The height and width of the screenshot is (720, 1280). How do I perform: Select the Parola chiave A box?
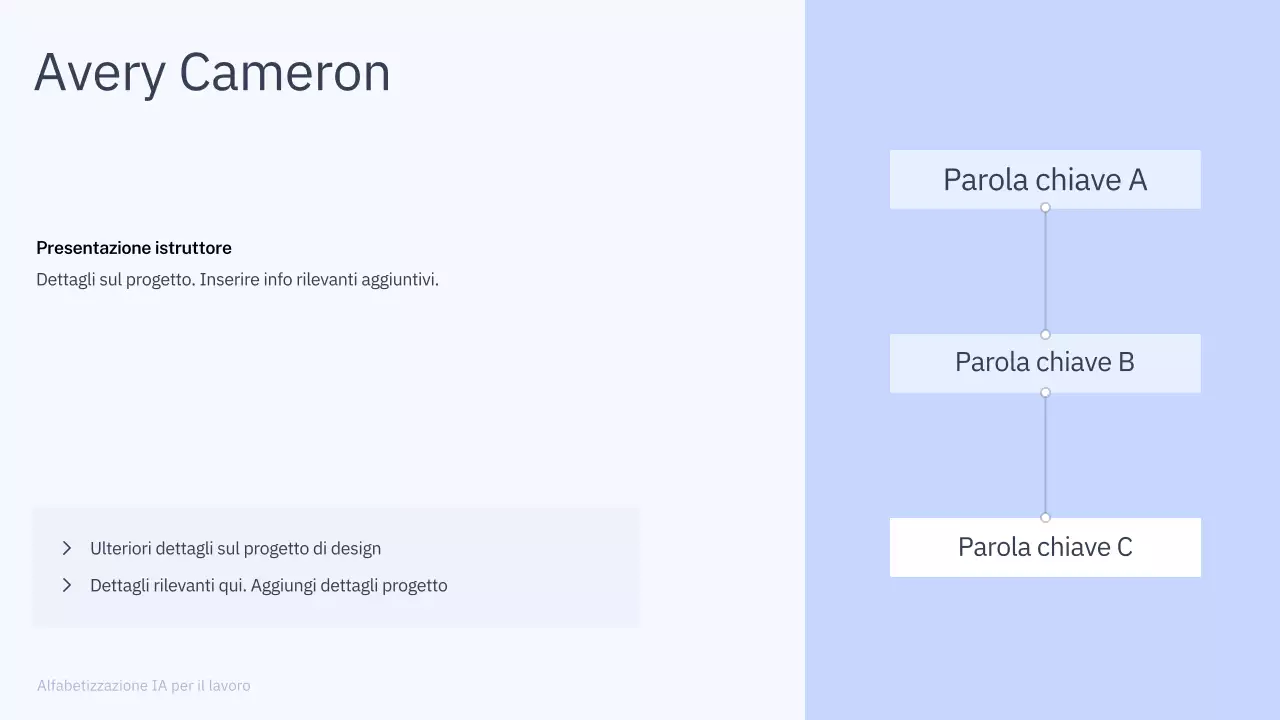click(x=1045, y=179)
